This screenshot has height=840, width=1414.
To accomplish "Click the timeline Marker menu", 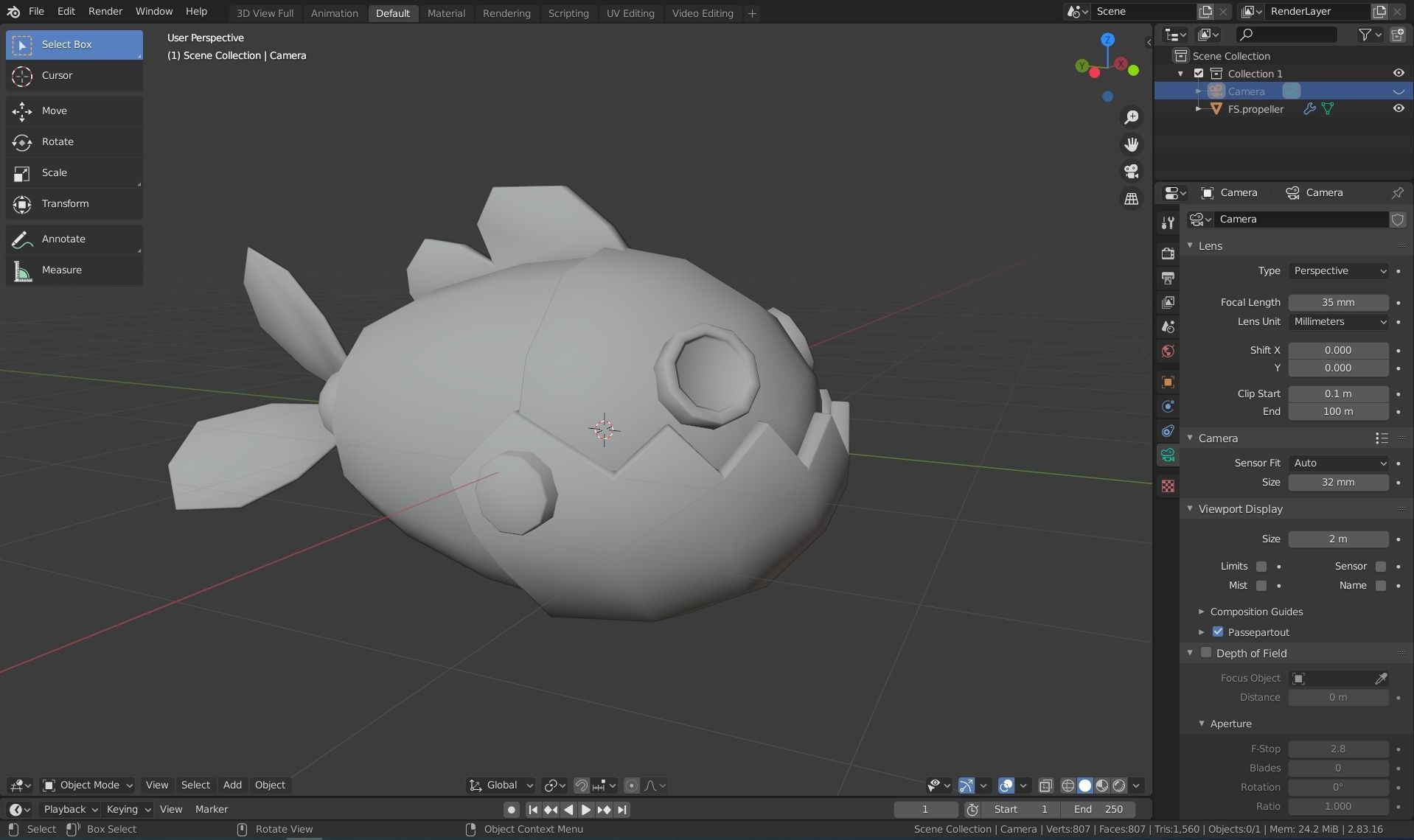I will pos(212,810).
